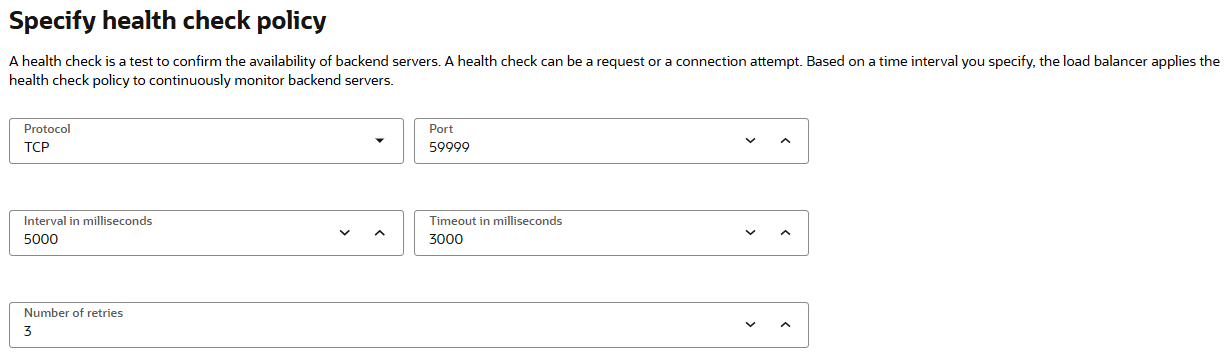The height and width of the screenshot is (363, 1224).
Task: Decrease Interval in milliseconds using down chevron
Action: tap(345, 233)
